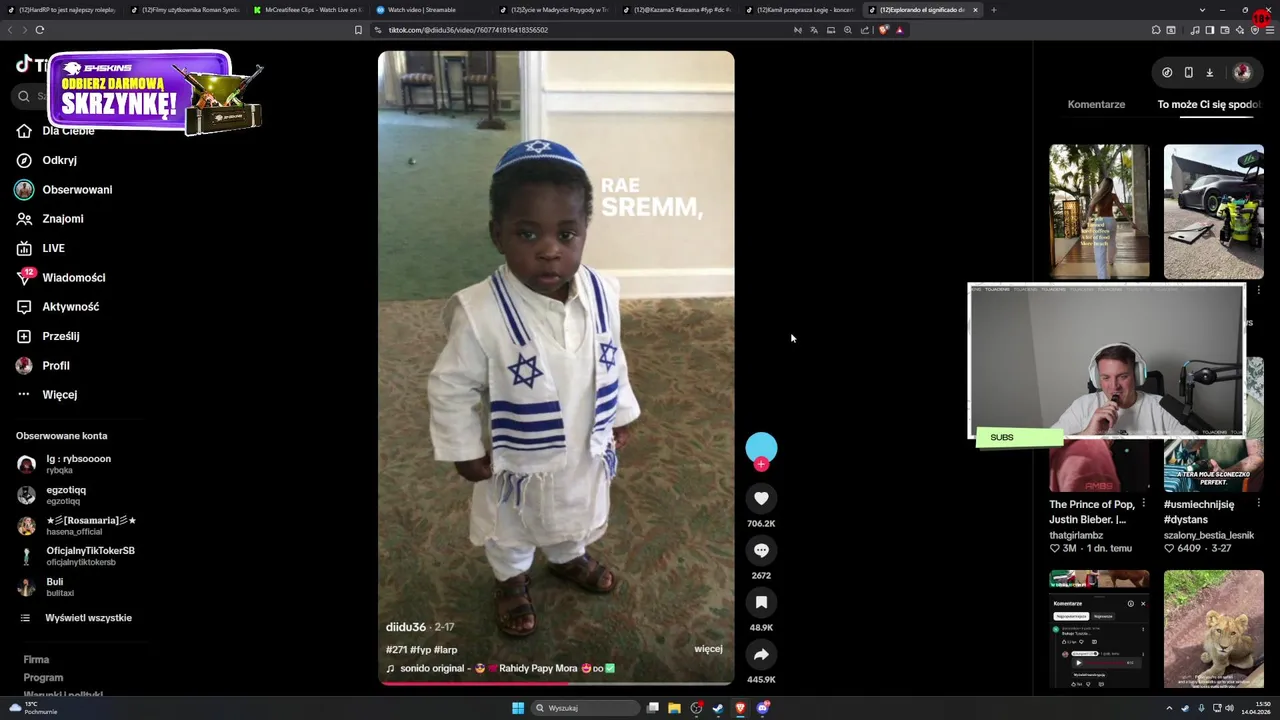Screen dimensions: 1280x720
Task: Open the browser music playlist icon
Action: (x=1194, y=30)
